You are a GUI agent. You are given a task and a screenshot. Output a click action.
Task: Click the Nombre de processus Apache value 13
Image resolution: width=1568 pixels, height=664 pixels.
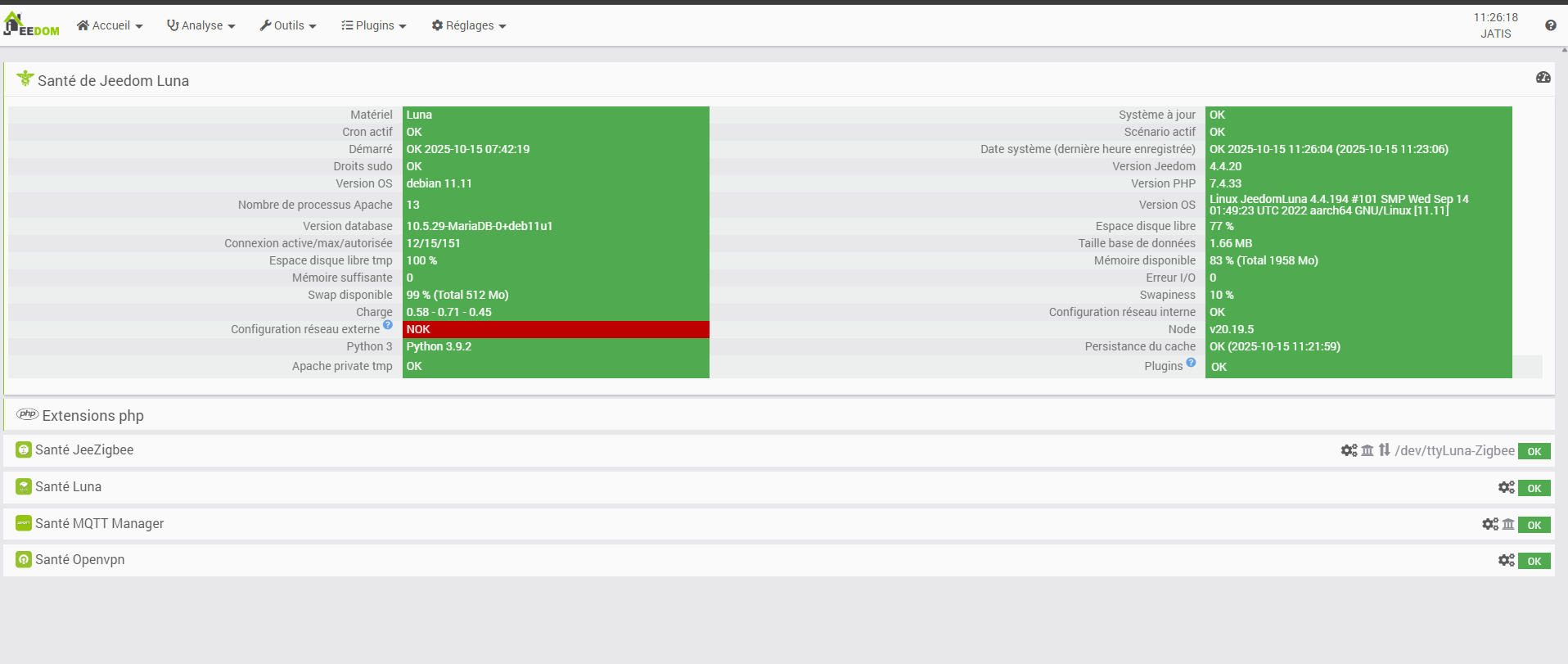point(413,205)
